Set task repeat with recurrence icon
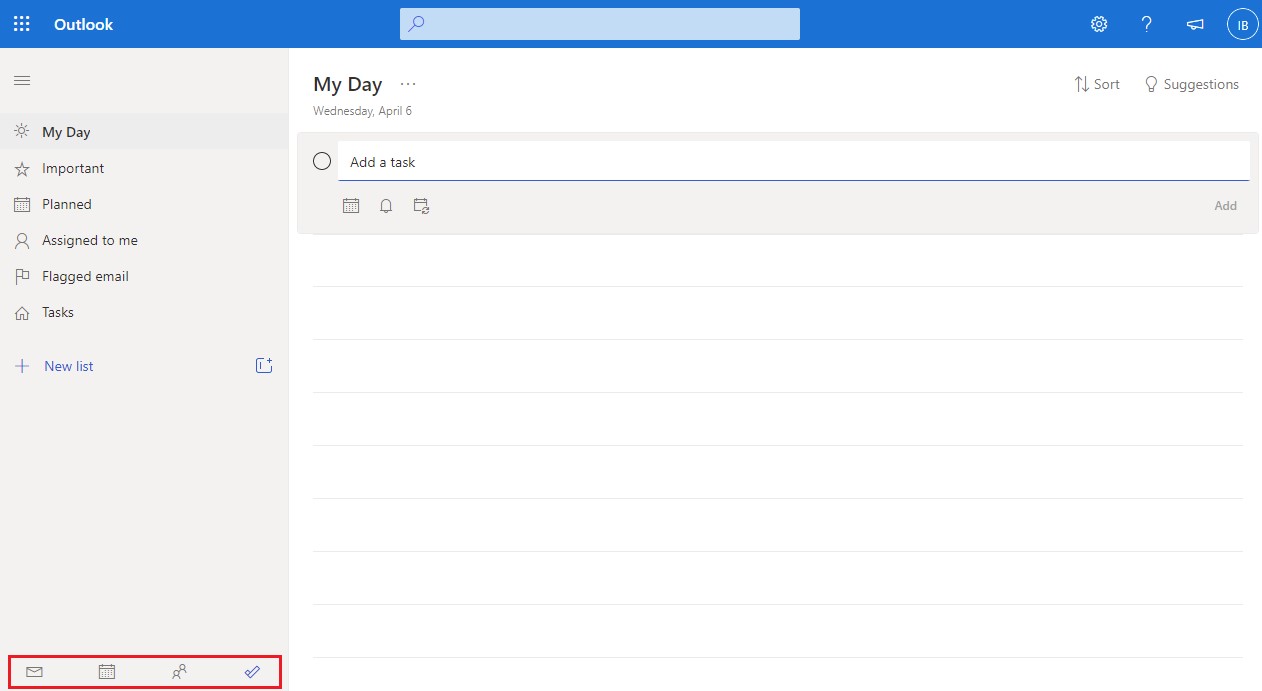The image size is (1262, 691). coord(422,206)
